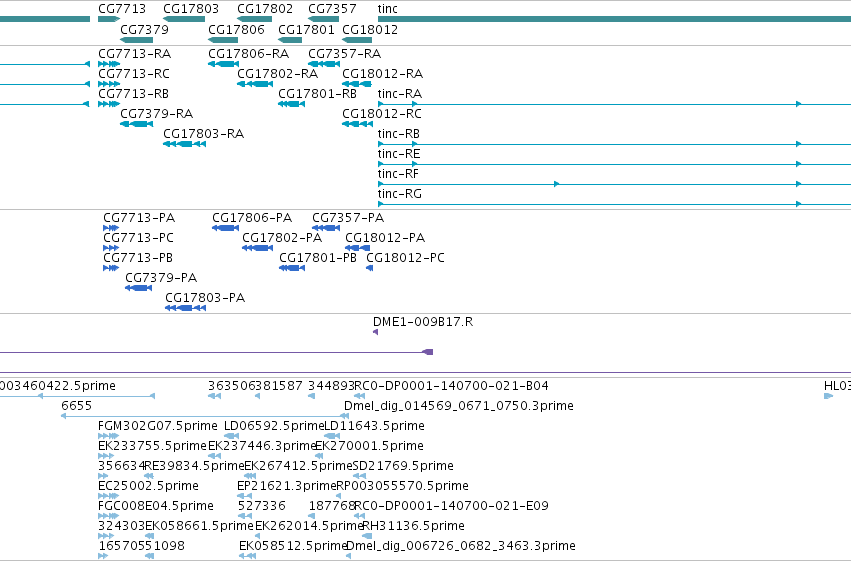Click protein CG7713-PB
Image resolution: width=851 pixels, height=561 pixels.
(138, 258)
